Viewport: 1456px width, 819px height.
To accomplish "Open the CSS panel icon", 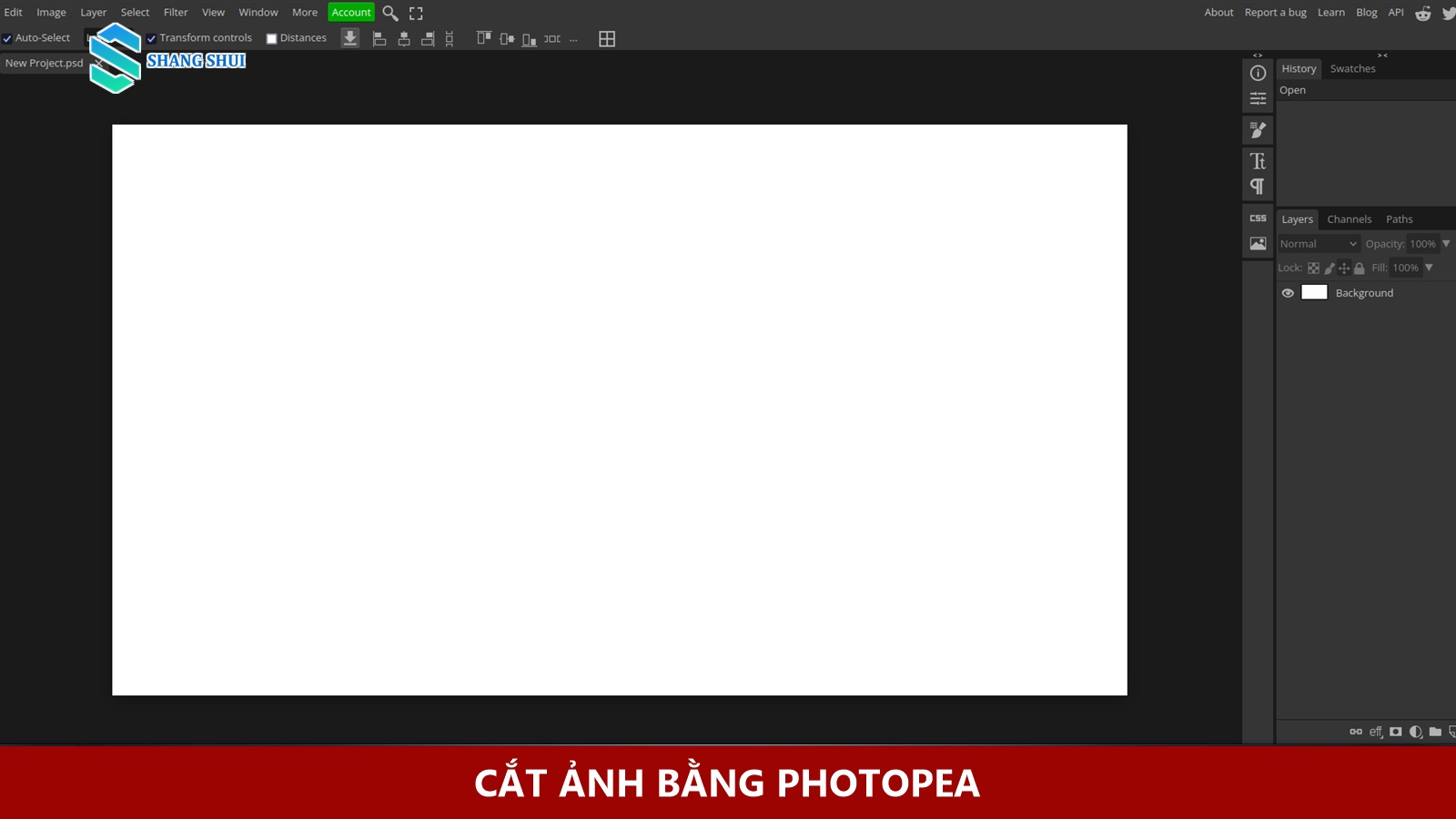I will coord(1258,218).
